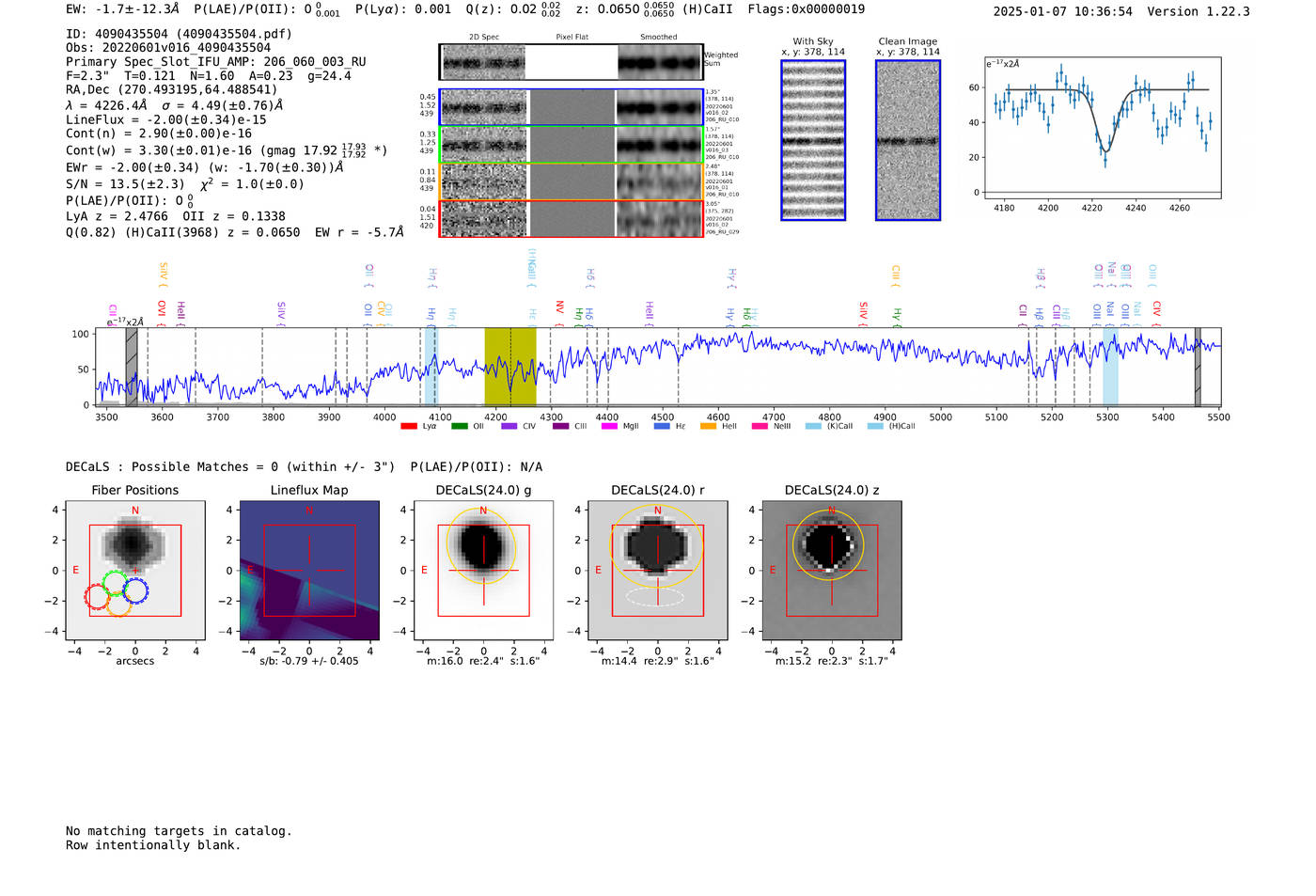Open the DECaLS(24.0) g image
The height and width of the screenshot is (896, 1316).
click(x=484, y=570)
